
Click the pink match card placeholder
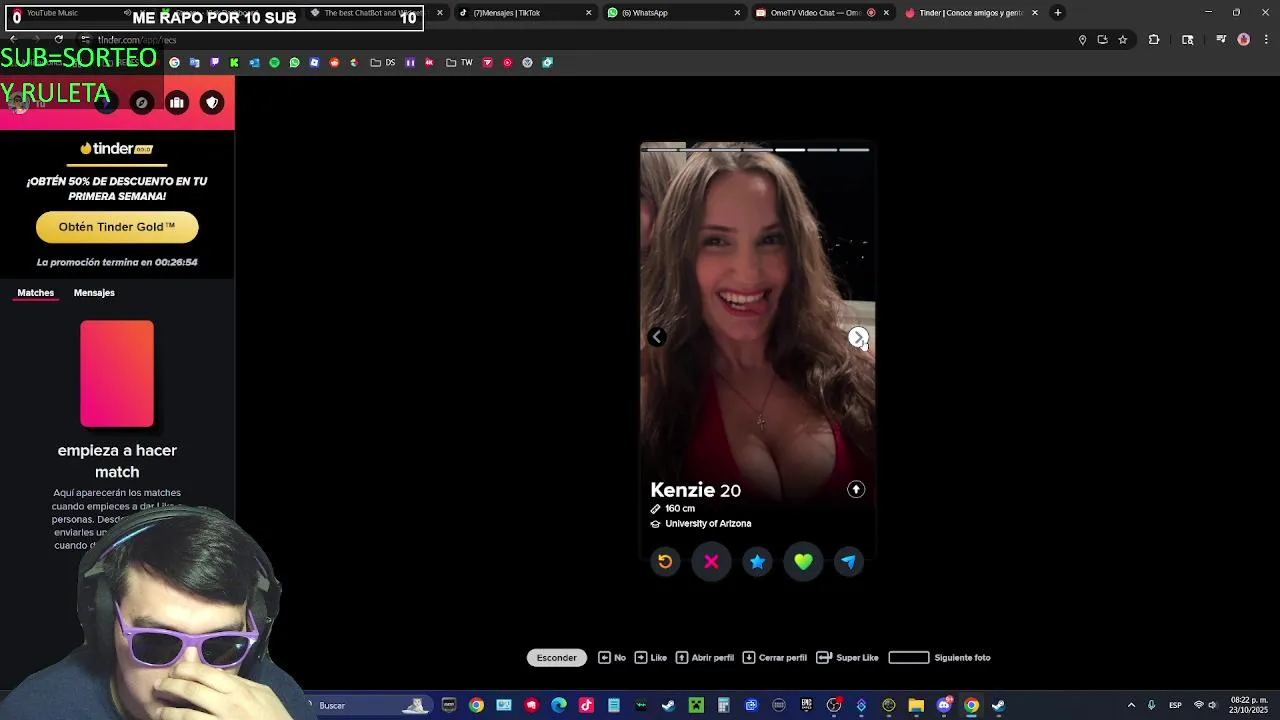pos(117,374)
